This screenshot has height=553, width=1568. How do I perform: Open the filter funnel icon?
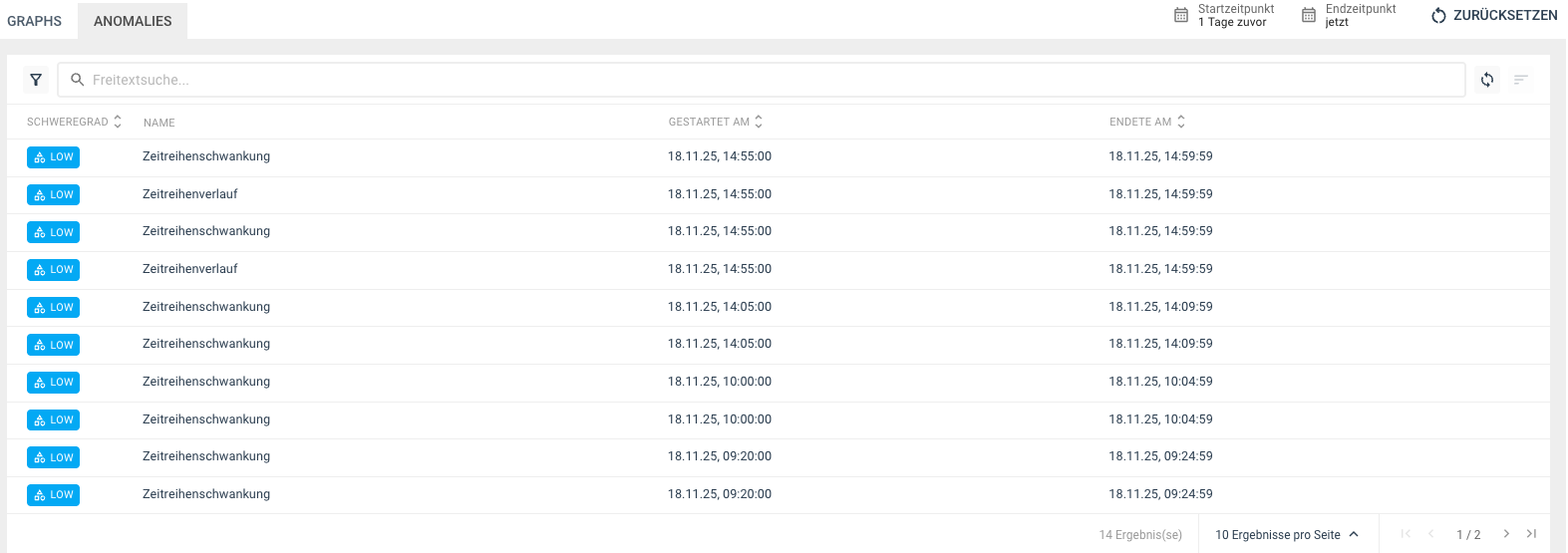point(36,80)
